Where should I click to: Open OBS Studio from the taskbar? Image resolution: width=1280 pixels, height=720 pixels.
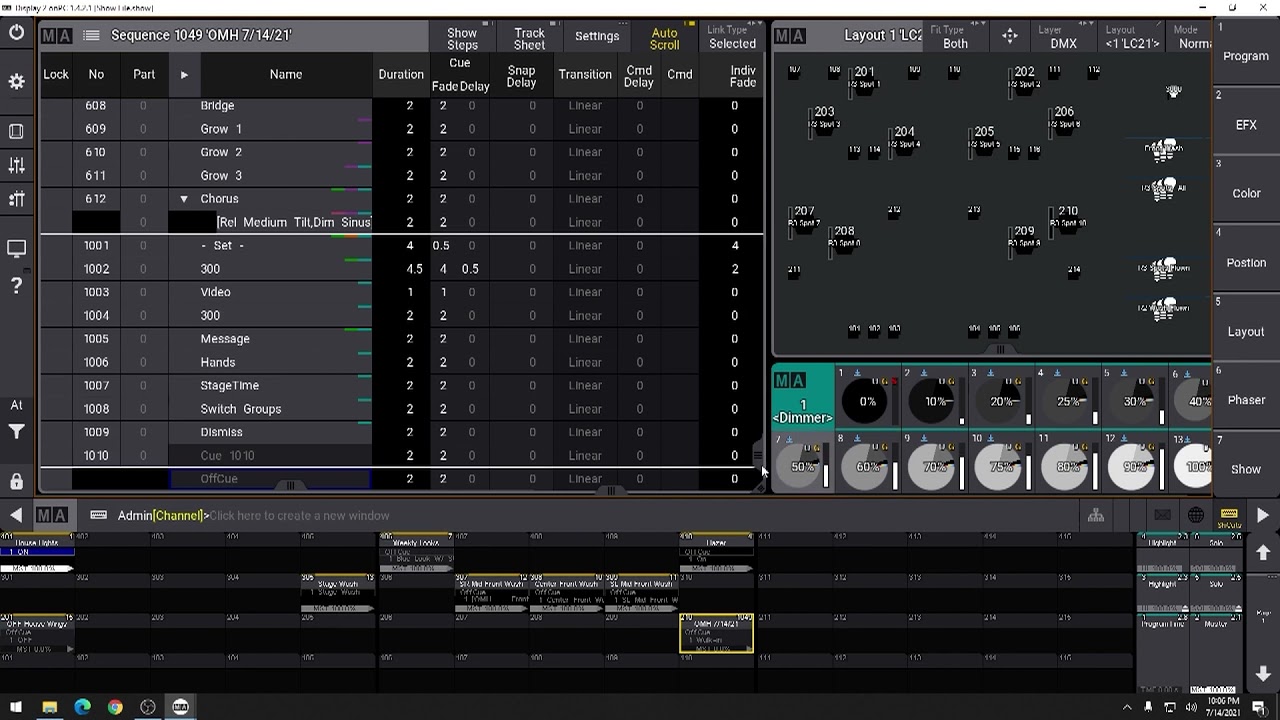148,707
